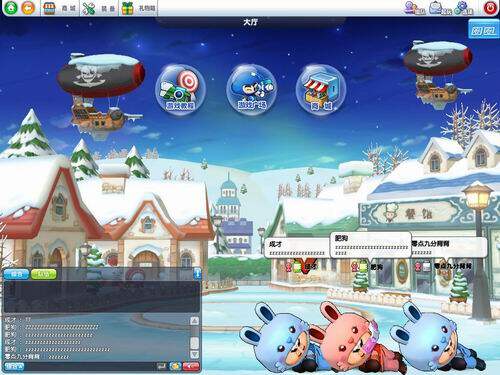Image resolution: width=500 pixels, height=375 pixels.
Task: Click the mail/message icon at top right
Action: (x=440, y=8)
